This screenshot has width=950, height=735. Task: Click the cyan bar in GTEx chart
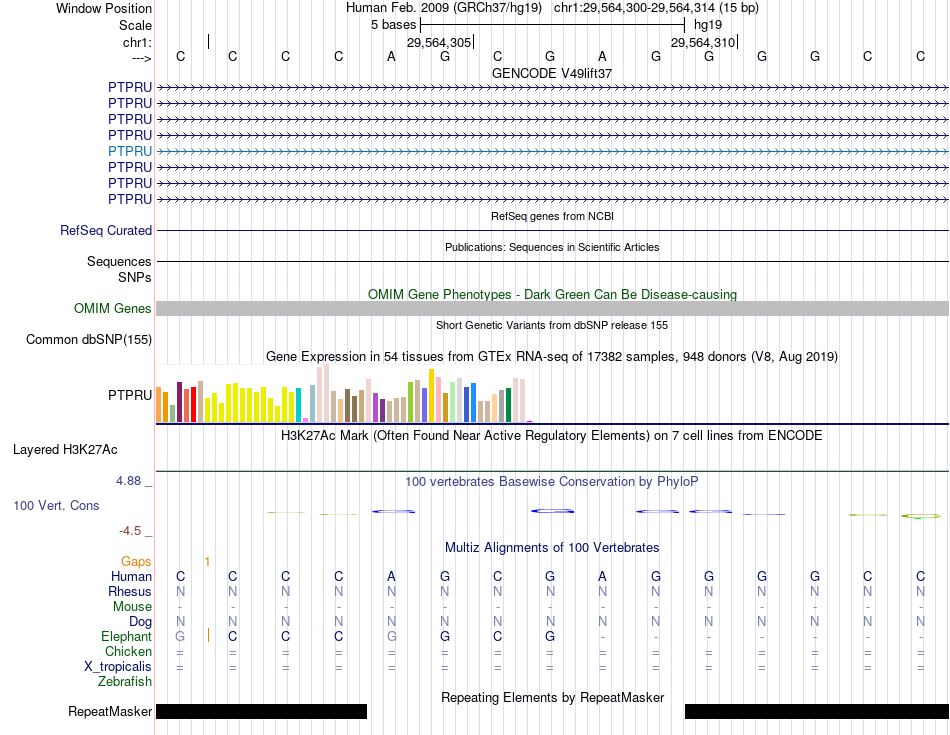pyautogui.click(x=299, y=405)
